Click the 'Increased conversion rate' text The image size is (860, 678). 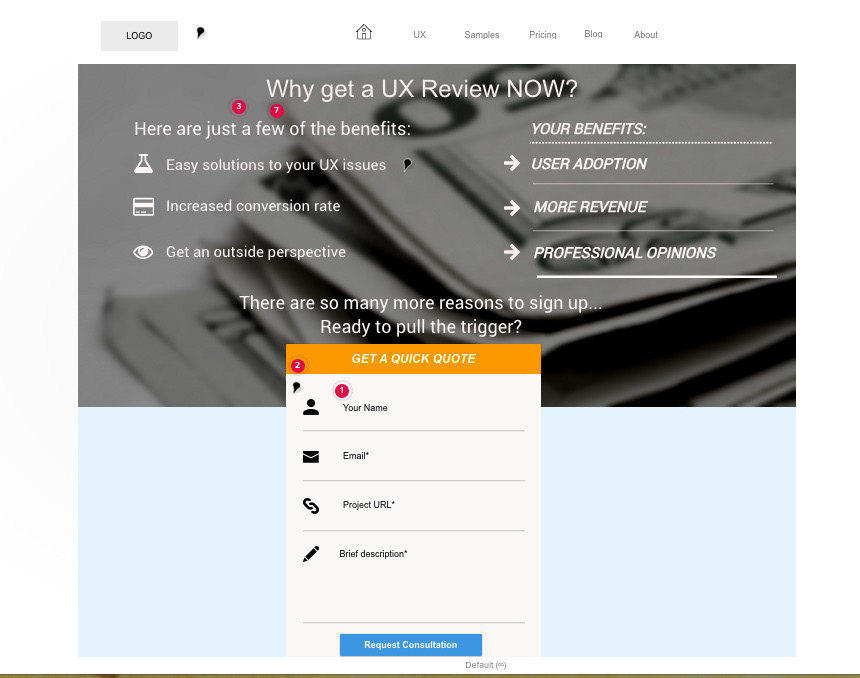click(x=253, y=206)
